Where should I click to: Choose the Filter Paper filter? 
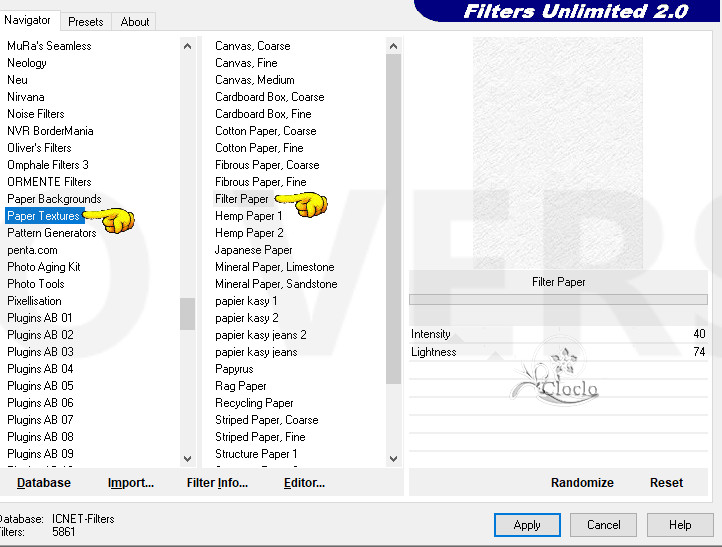(242, 199)
